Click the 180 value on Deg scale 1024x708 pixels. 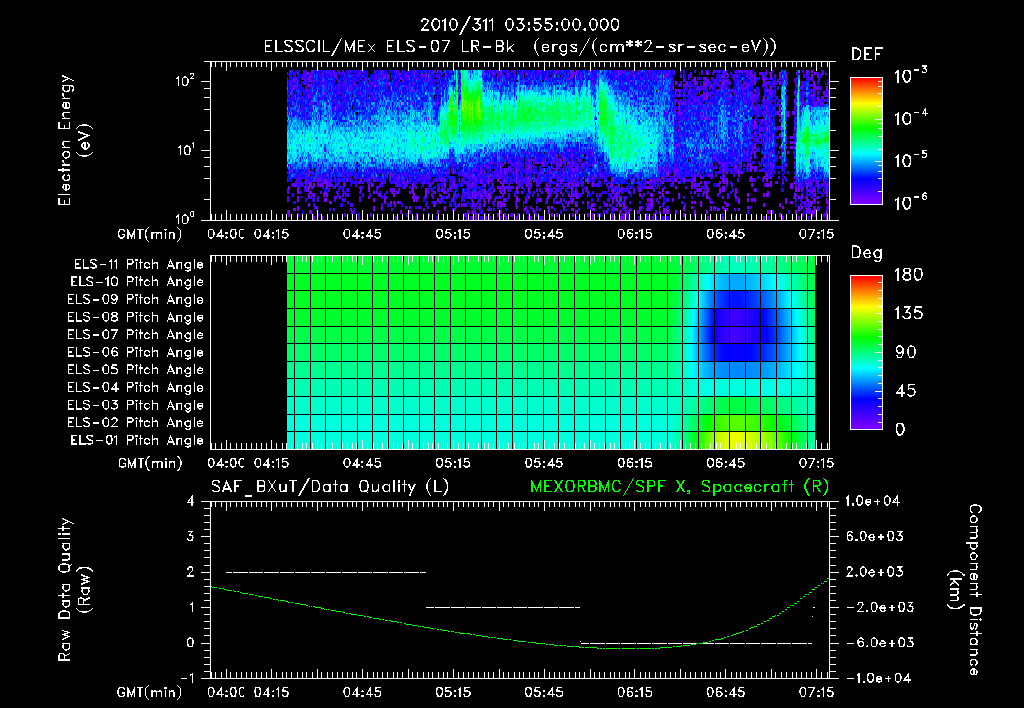point(908,275)
